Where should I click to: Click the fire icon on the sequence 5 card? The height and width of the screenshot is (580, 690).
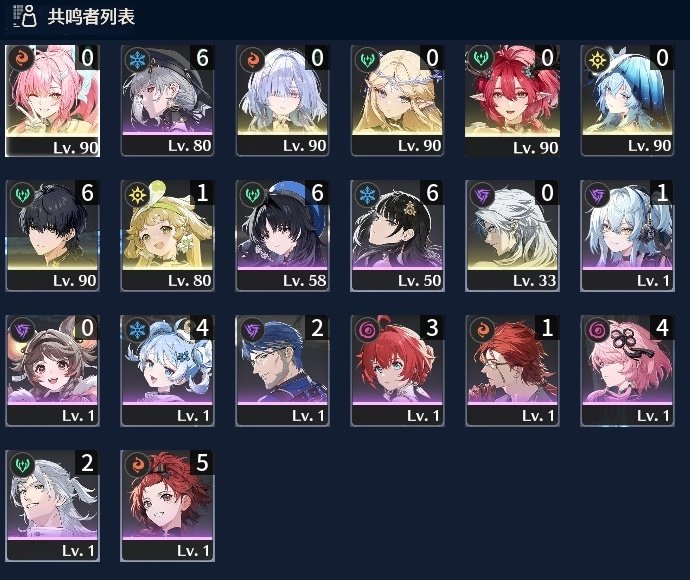tap(137, 465)
